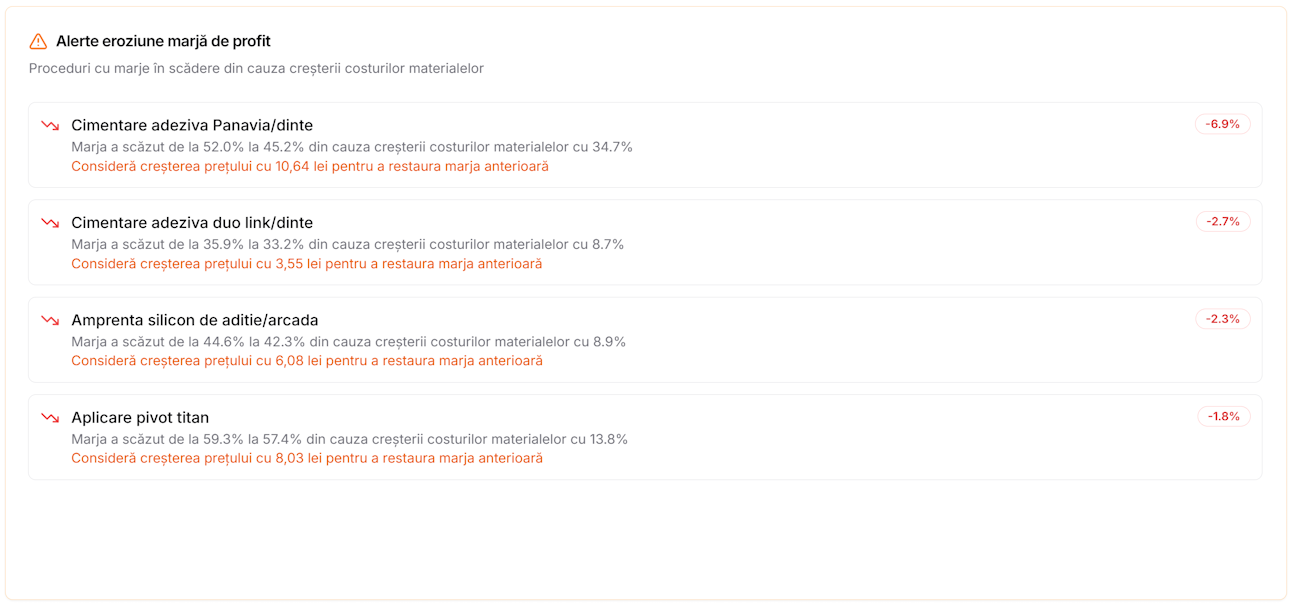Click the 3,55 lei price increase suggestion
Viewport: 1290px width, 603px height.
click(x=306, y=264)
